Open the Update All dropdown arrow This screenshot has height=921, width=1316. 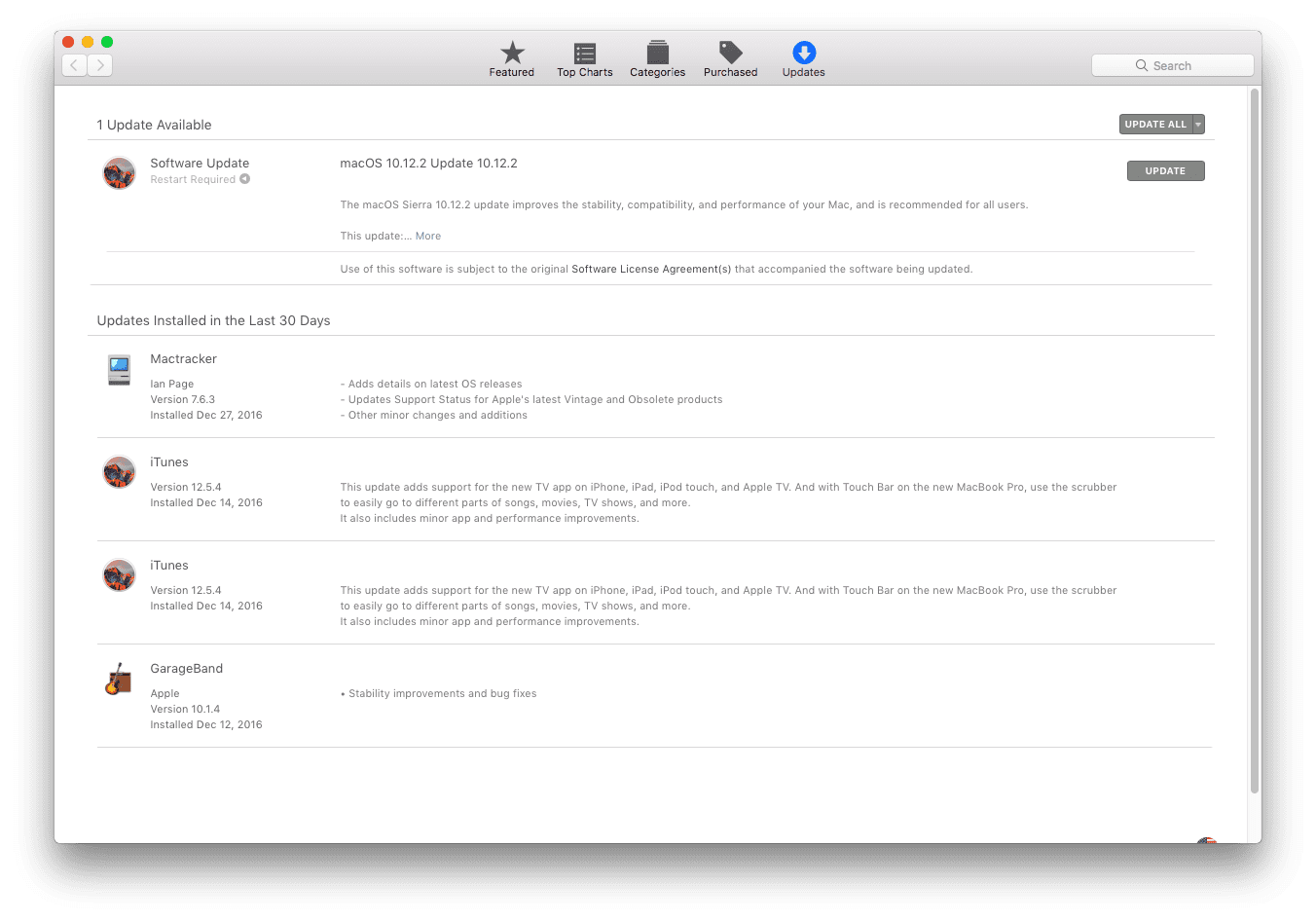pos(1198,125)
